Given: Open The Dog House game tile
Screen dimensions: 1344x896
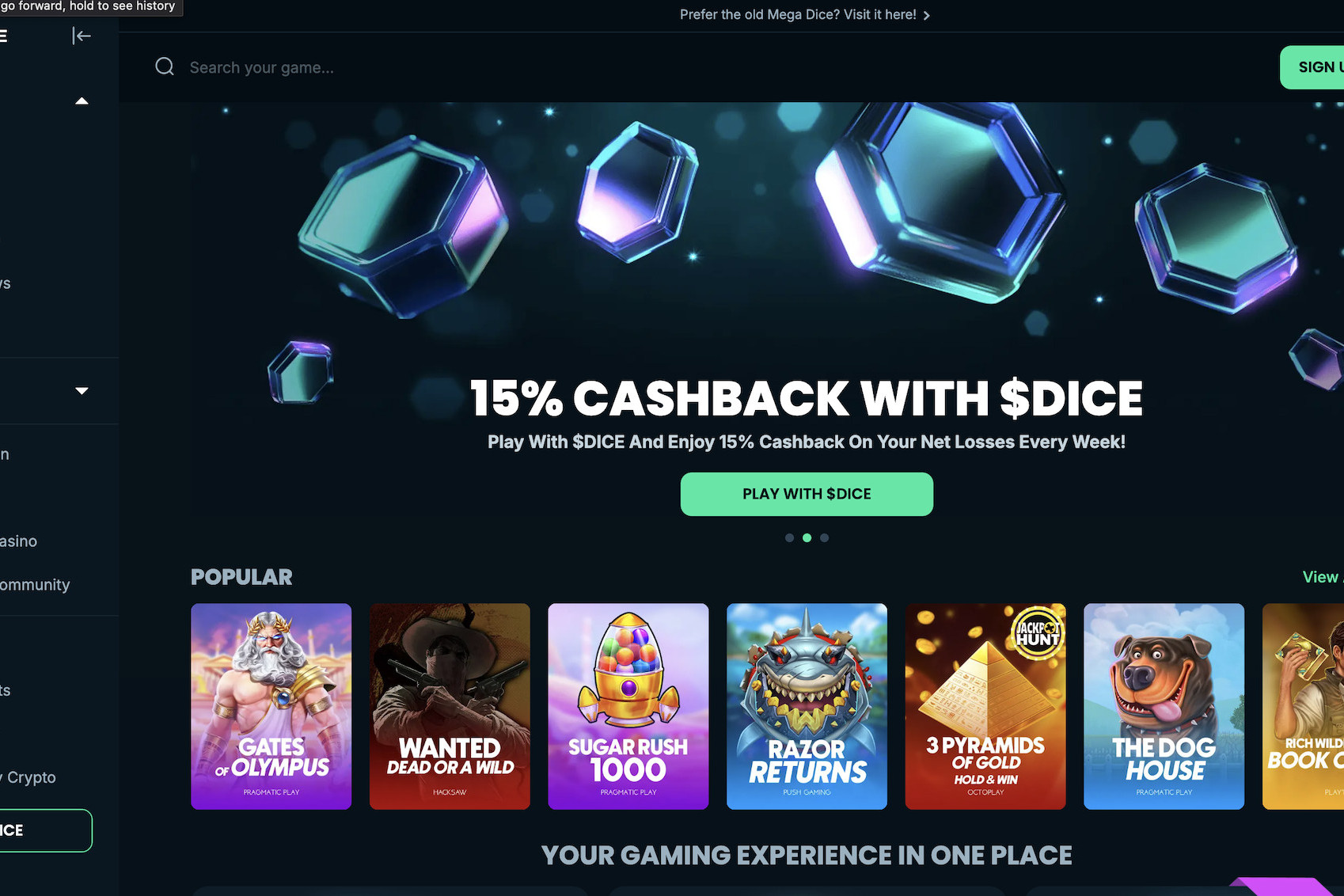Looking at the screenshot, I should 1164,706.
